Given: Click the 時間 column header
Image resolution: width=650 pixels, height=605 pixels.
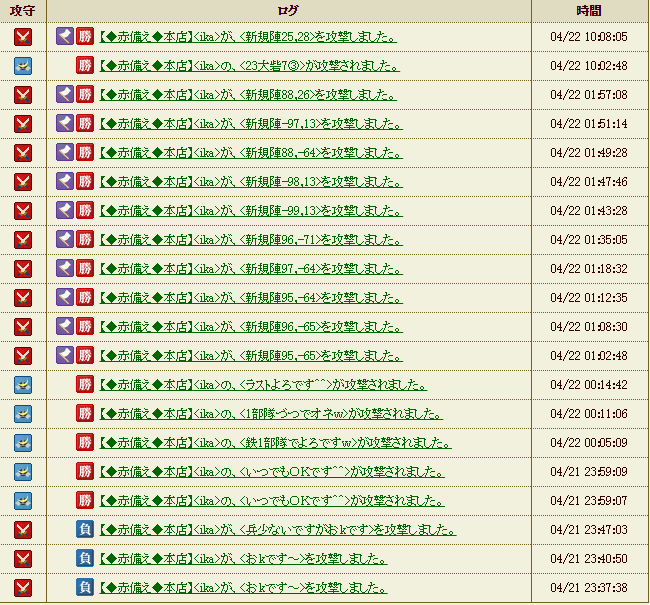Looking at the screenshot, I should click(x=589, y=11).
